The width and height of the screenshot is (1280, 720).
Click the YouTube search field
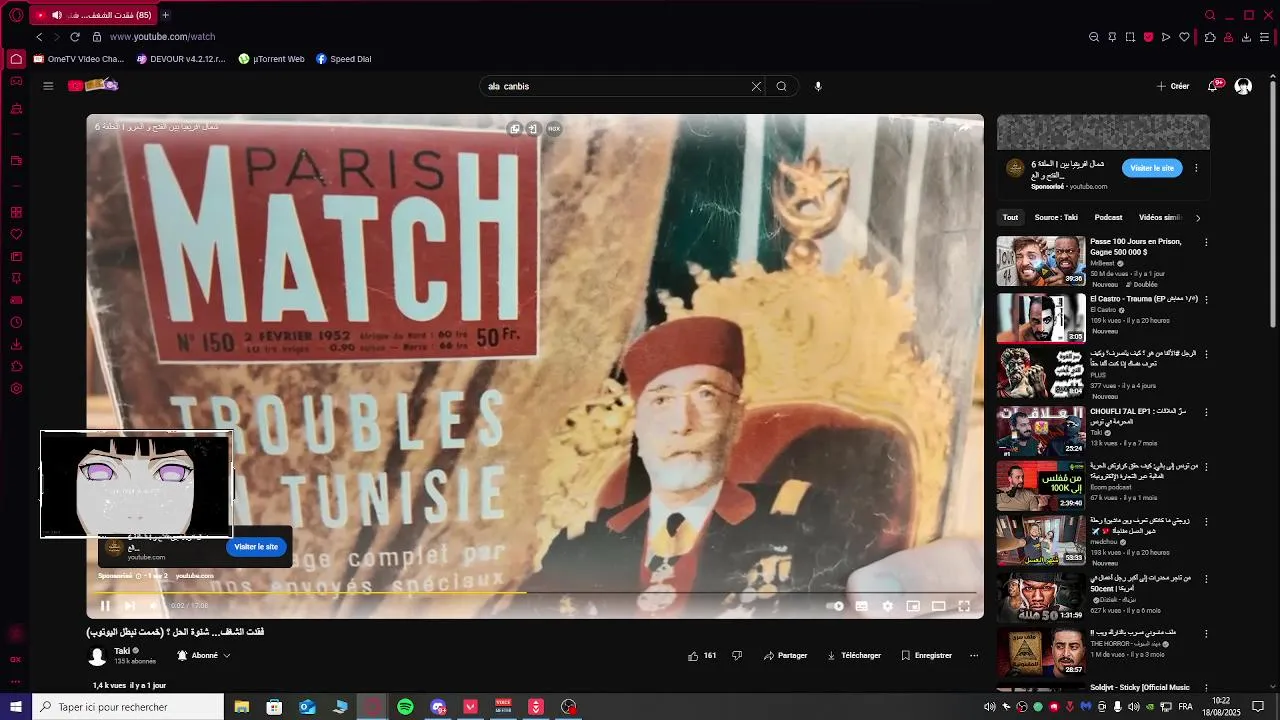click(615, 86)
